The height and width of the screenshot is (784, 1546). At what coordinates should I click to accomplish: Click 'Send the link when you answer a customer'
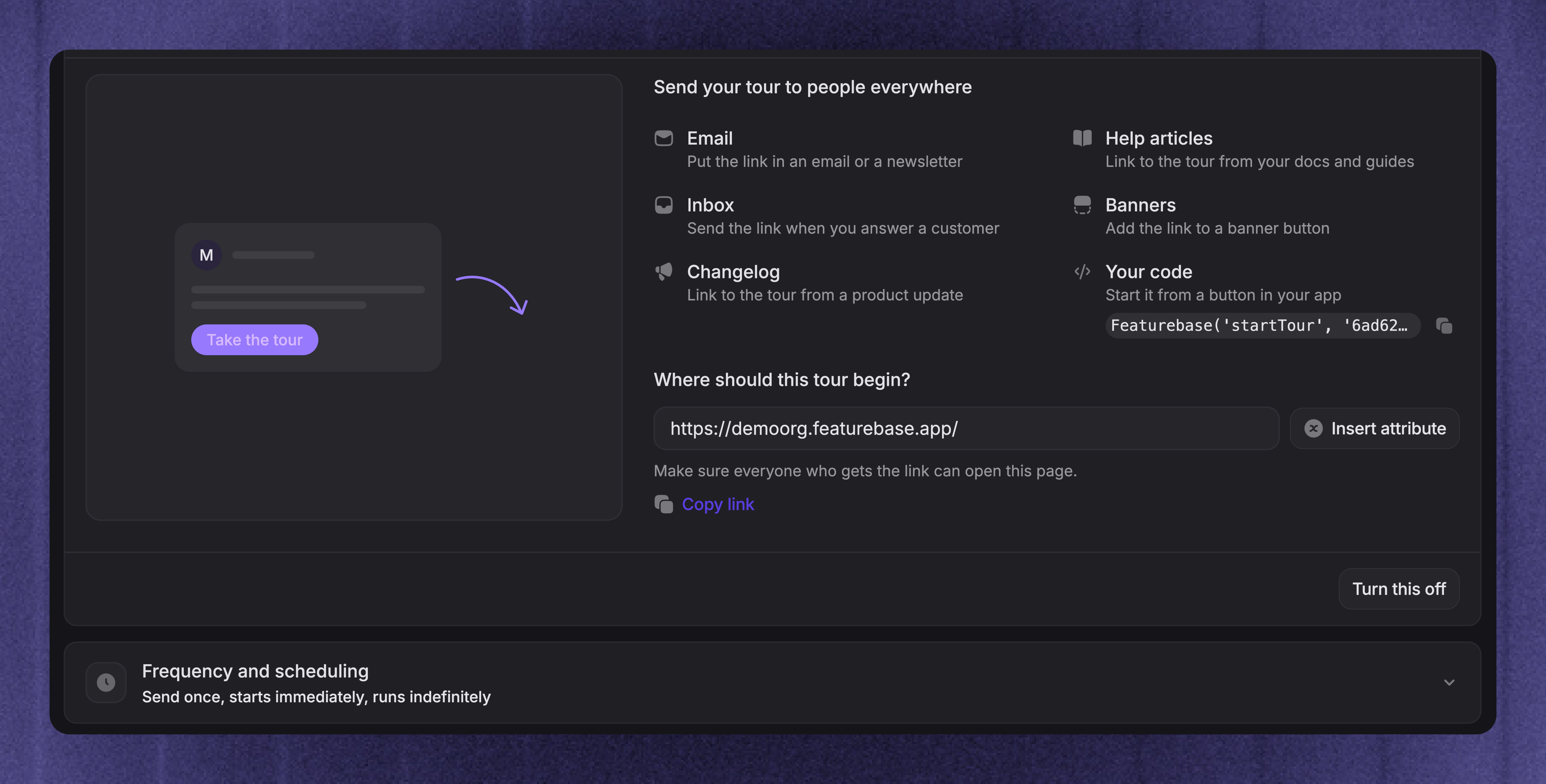843,228
